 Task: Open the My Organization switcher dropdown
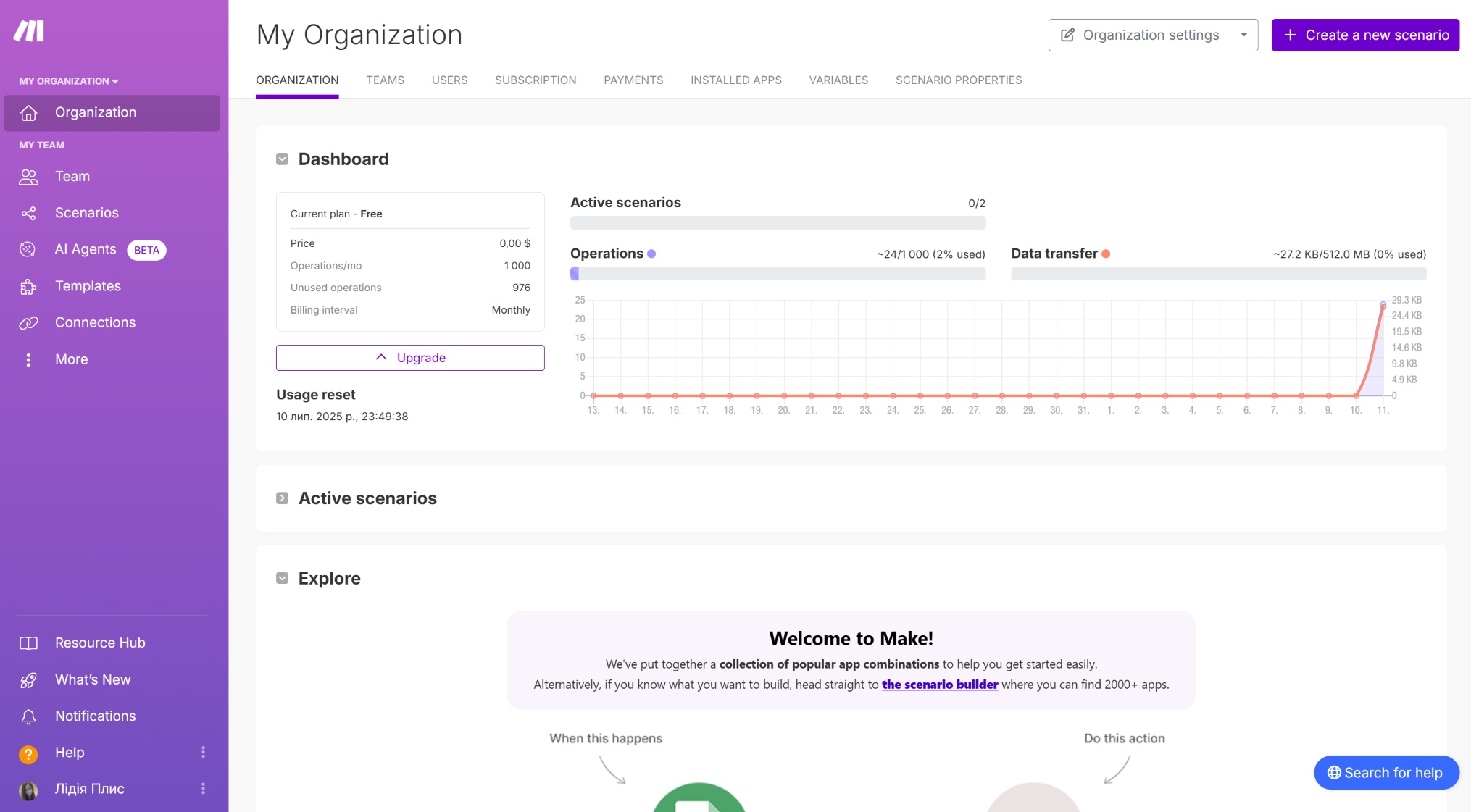pos(69,81)
